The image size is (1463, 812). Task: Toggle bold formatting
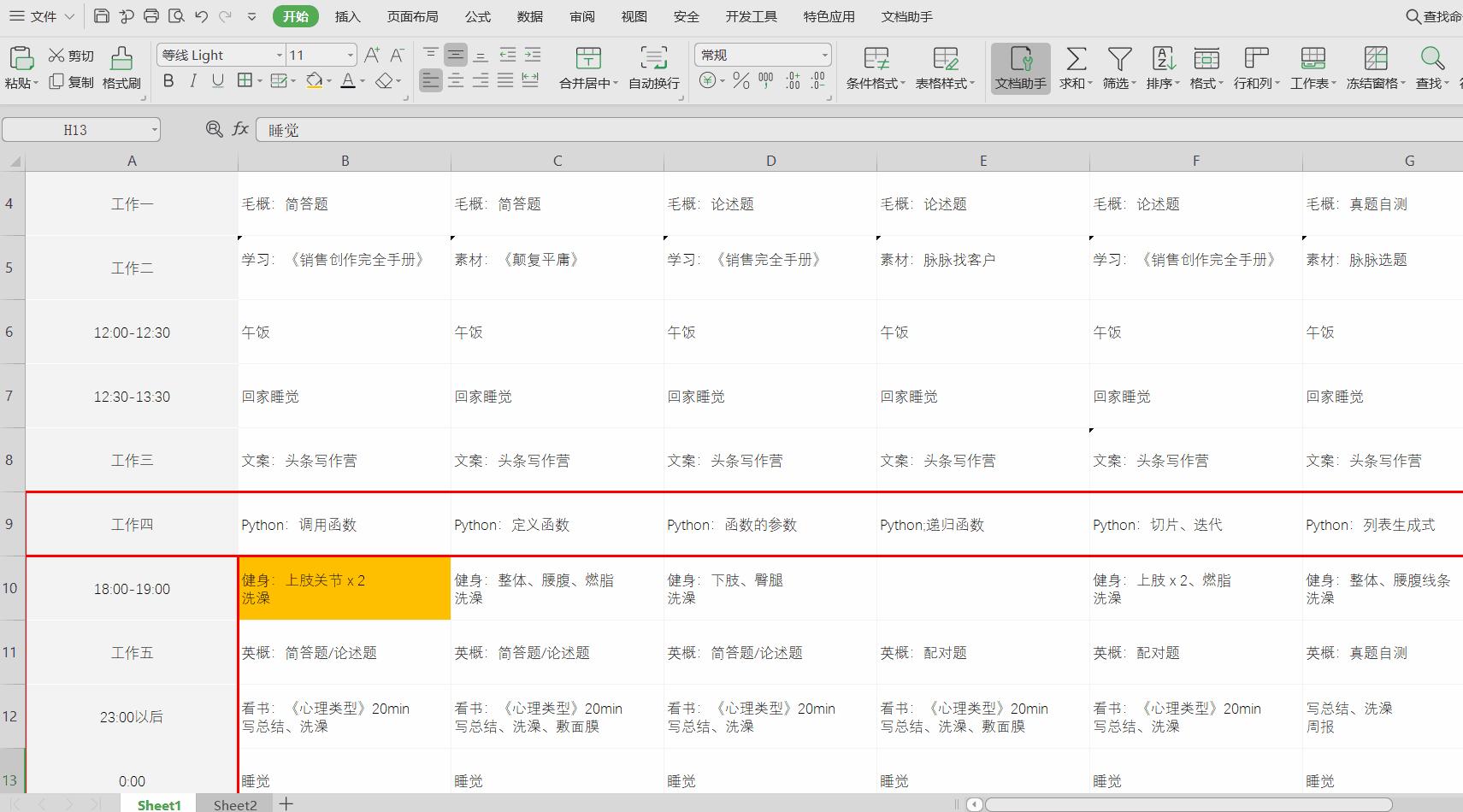[168, 81]
